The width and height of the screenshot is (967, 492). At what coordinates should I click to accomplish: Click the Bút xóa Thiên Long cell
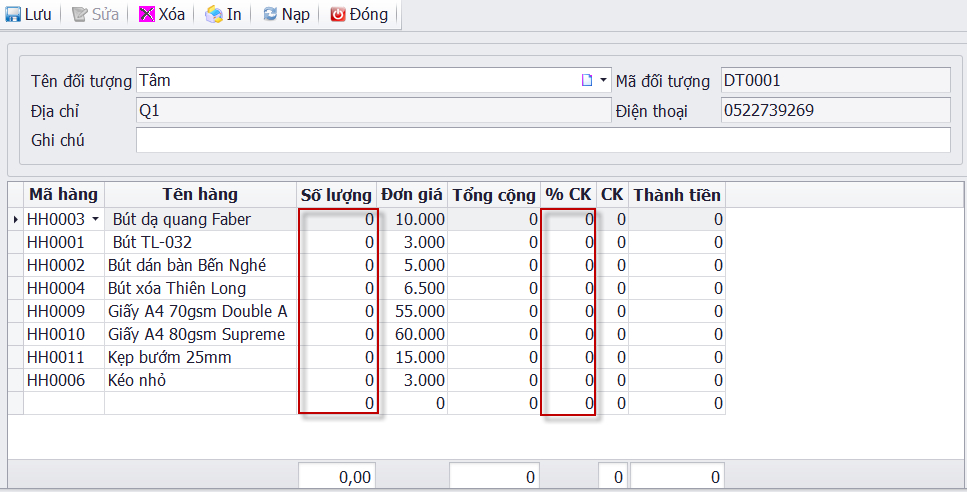click(200, 289)
